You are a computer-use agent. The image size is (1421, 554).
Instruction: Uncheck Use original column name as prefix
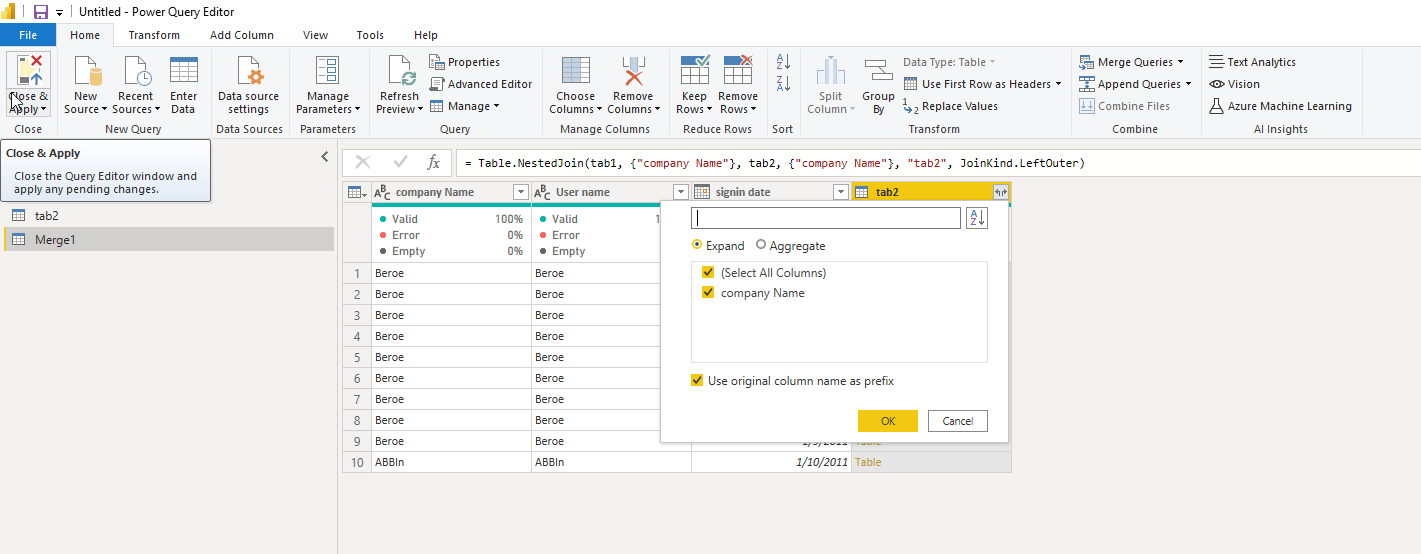click(x=696, y=381)
